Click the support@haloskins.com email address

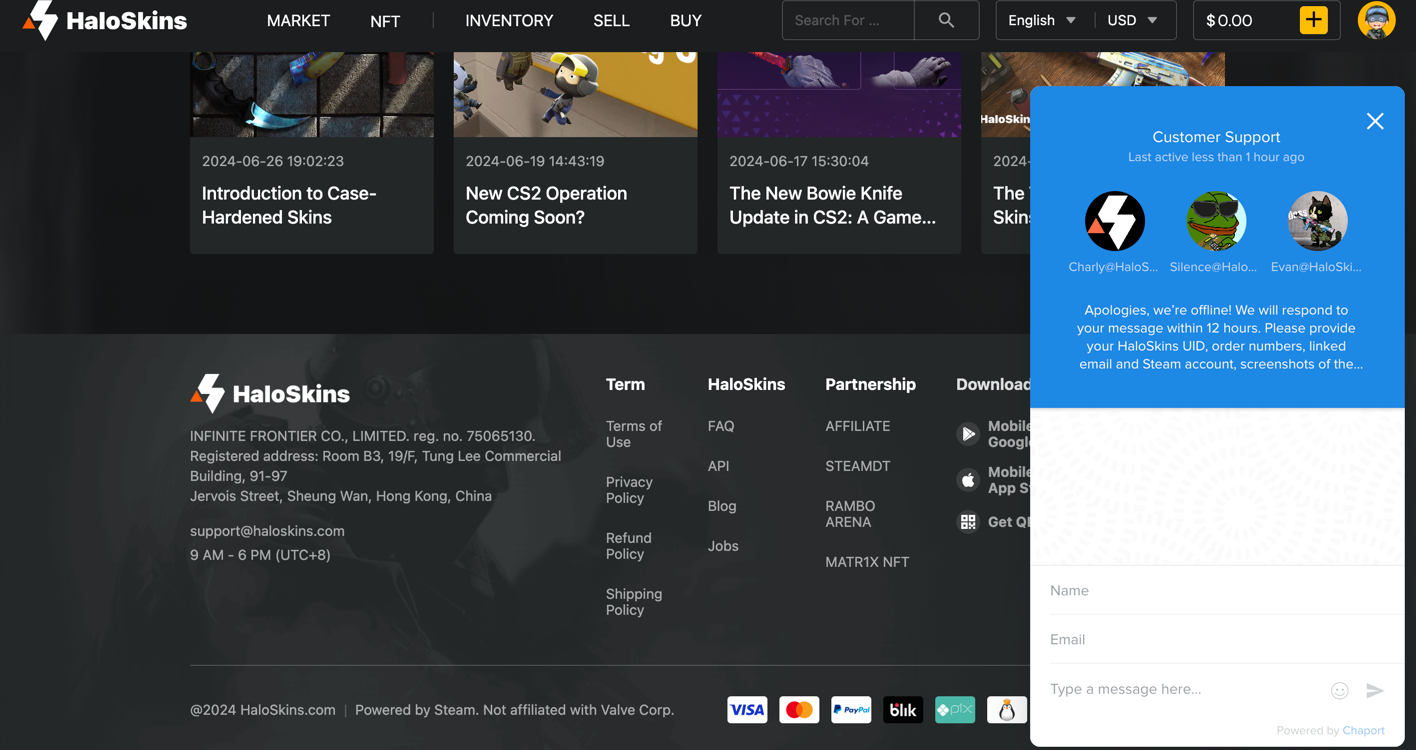267,531
